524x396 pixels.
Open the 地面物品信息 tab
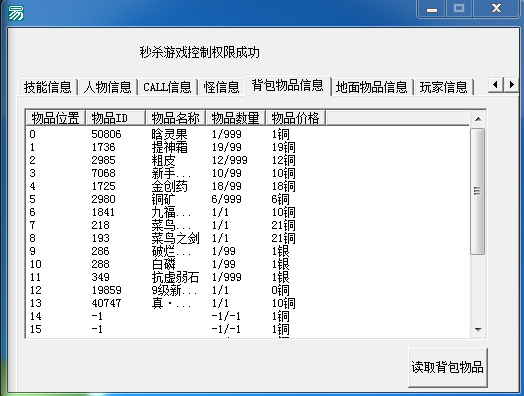pos(372,87)
